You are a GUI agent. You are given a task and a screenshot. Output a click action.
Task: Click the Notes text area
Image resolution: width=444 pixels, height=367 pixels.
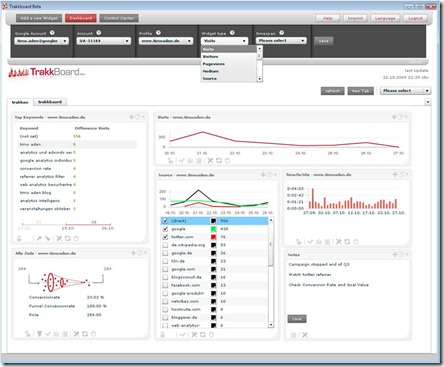pos(347,286)
